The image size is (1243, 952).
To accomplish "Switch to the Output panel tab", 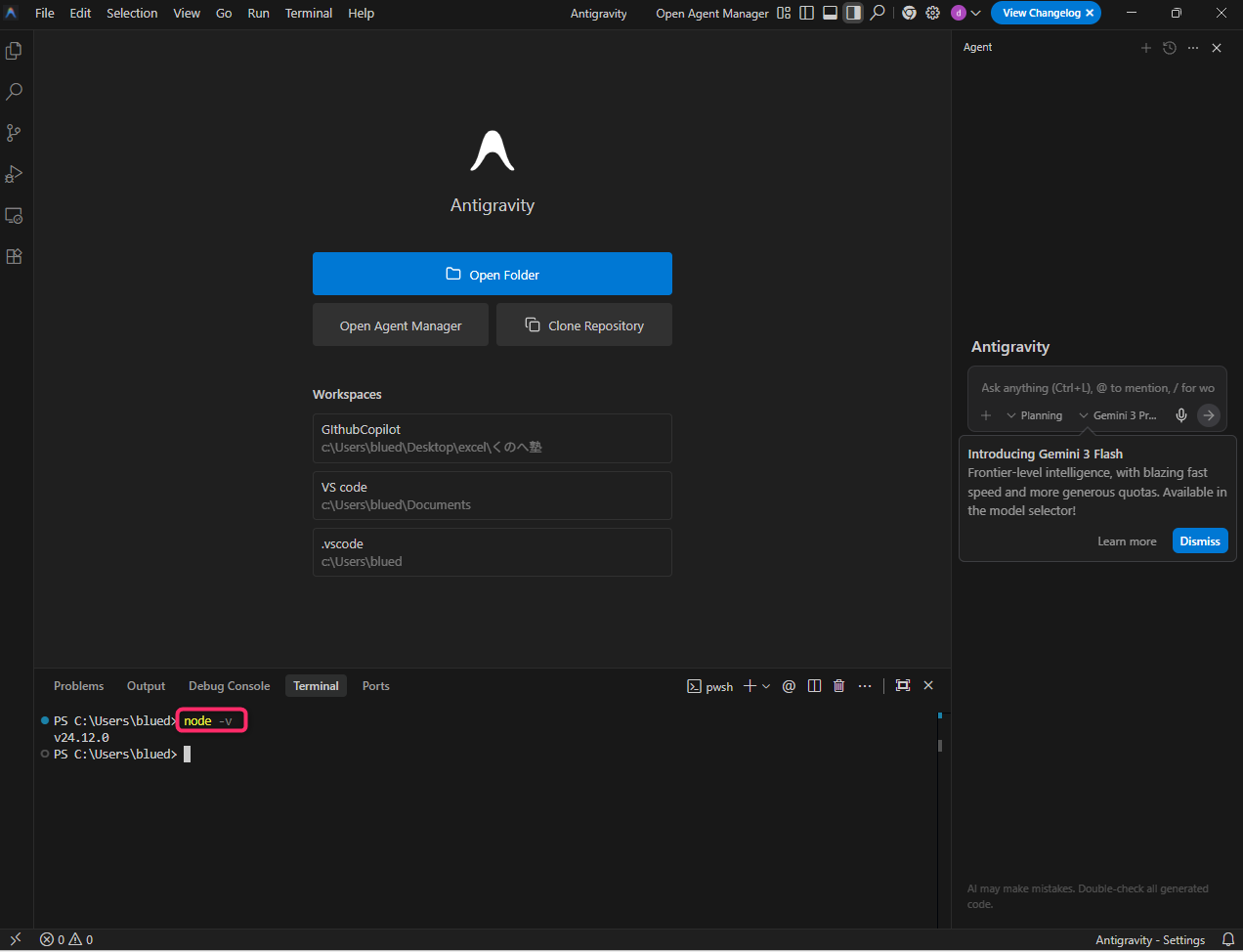I will pyautogui.click(x=146, y=686).
